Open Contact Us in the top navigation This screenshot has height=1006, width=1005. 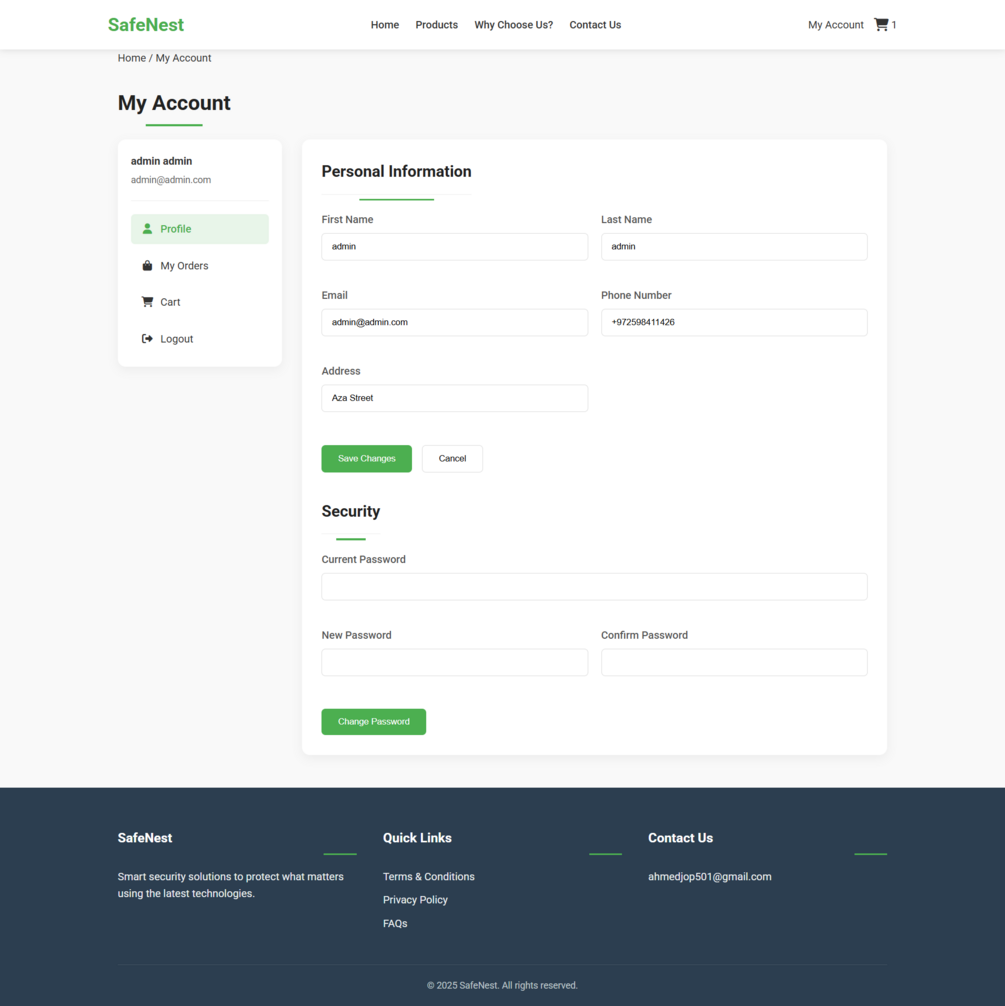[595, 24]
